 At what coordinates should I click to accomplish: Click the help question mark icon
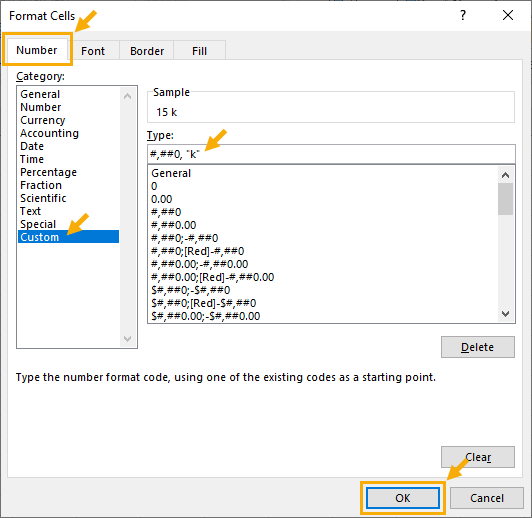(x=463, y=15)
